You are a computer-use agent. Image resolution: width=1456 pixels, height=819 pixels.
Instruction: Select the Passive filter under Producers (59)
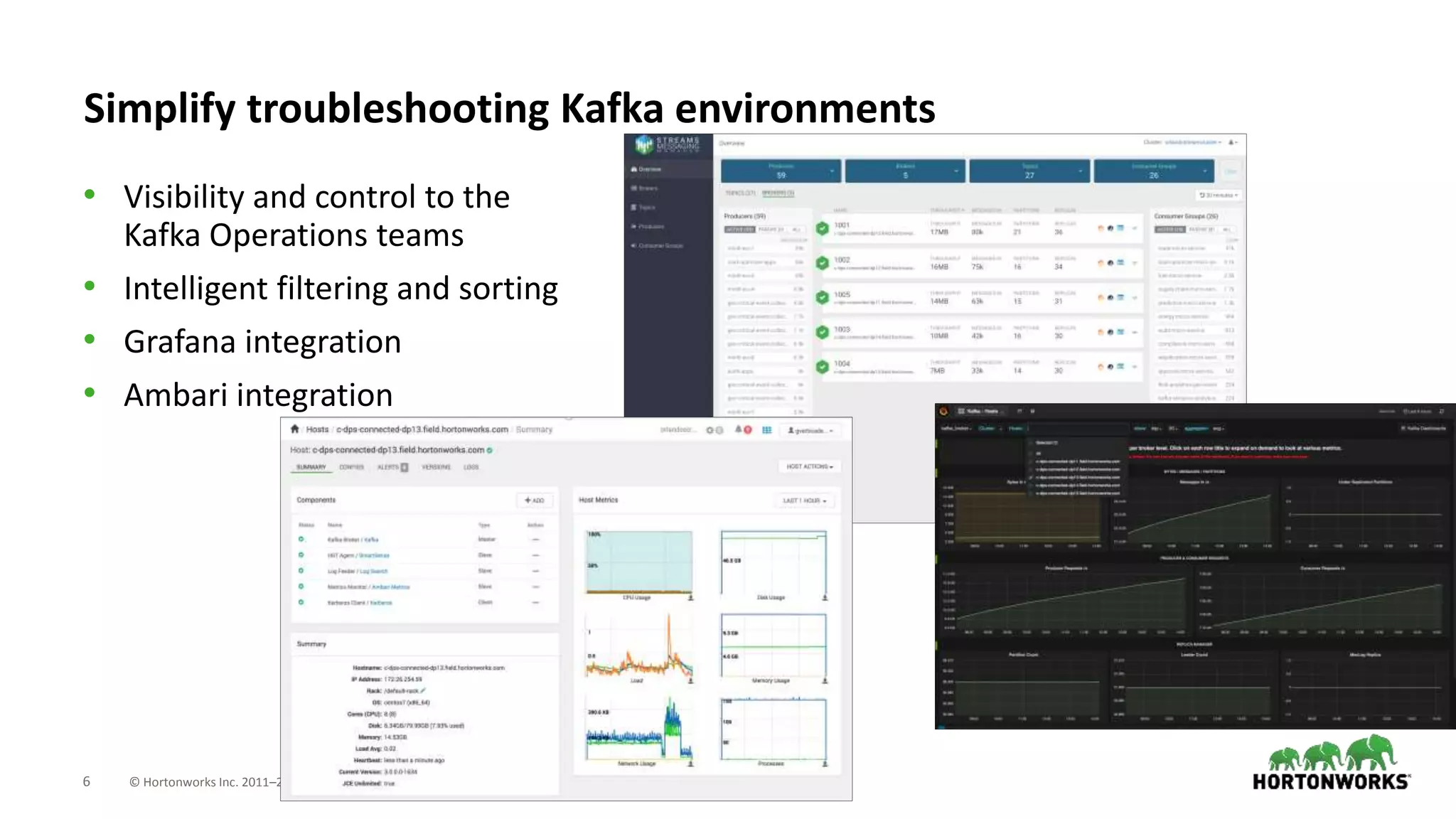point(771,230)
